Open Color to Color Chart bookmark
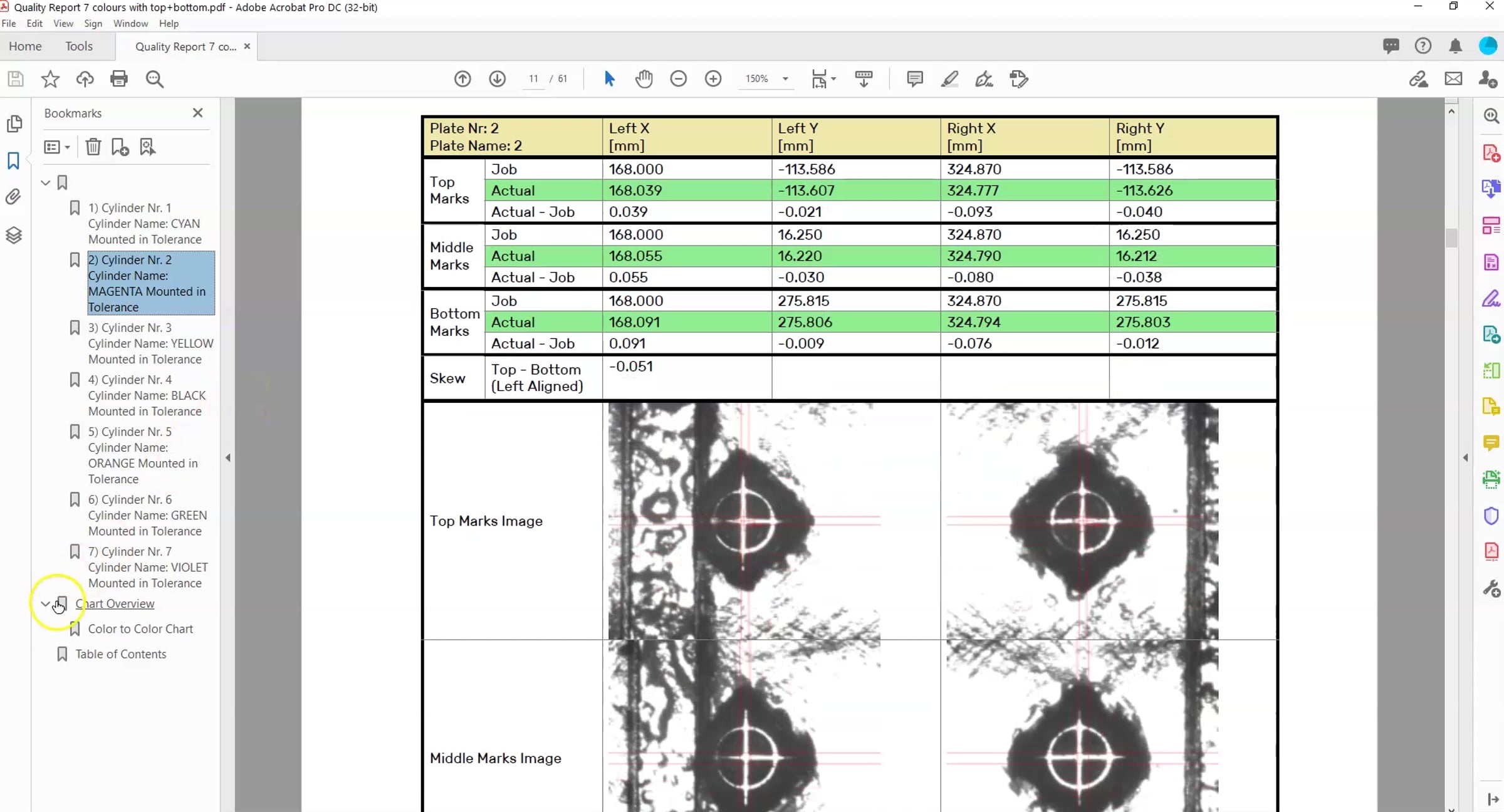1504x812 pixels. (x=140, y=629)
